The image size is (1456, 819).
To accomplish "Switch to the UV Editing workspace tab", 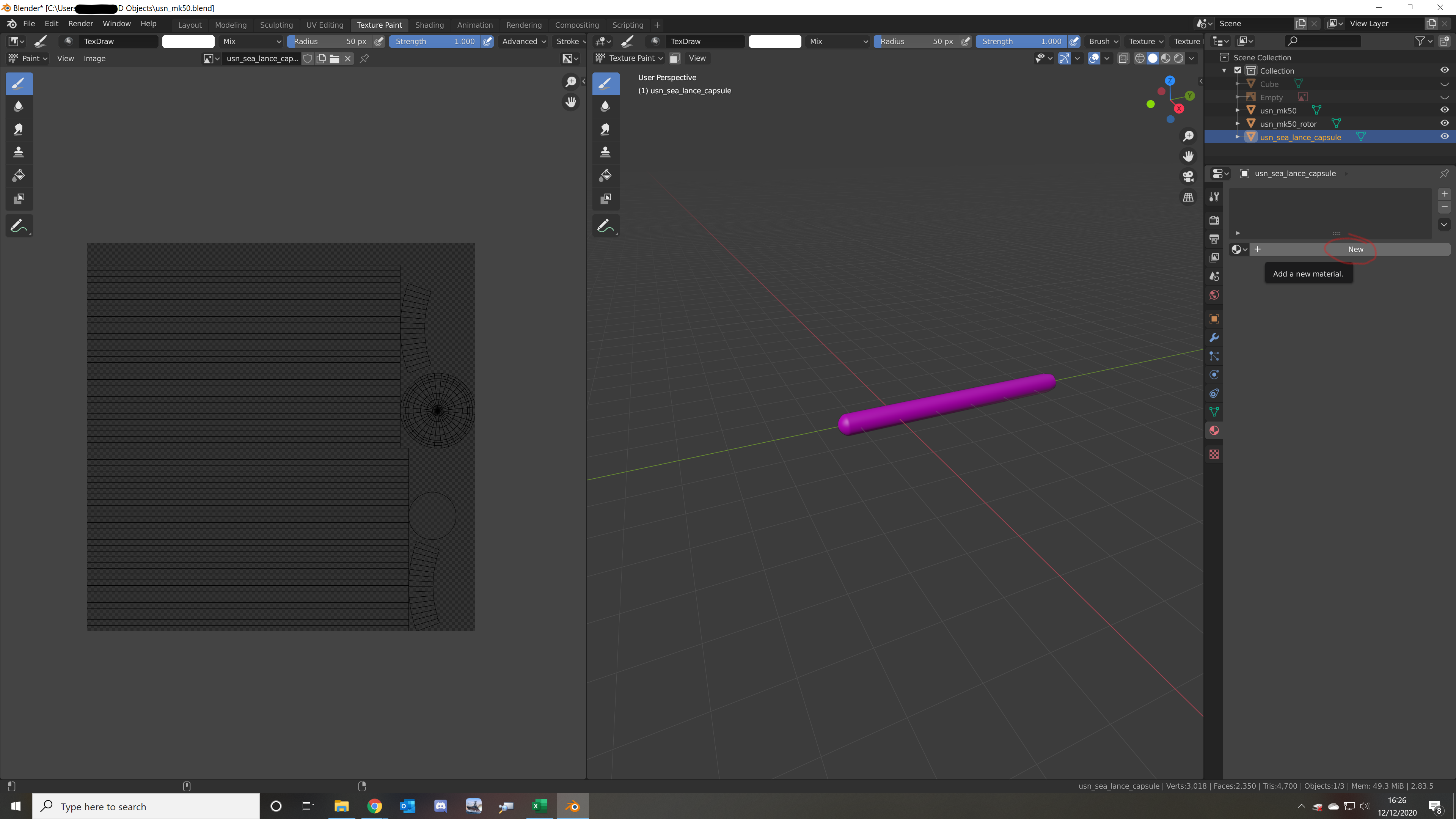I will (324, 25).
